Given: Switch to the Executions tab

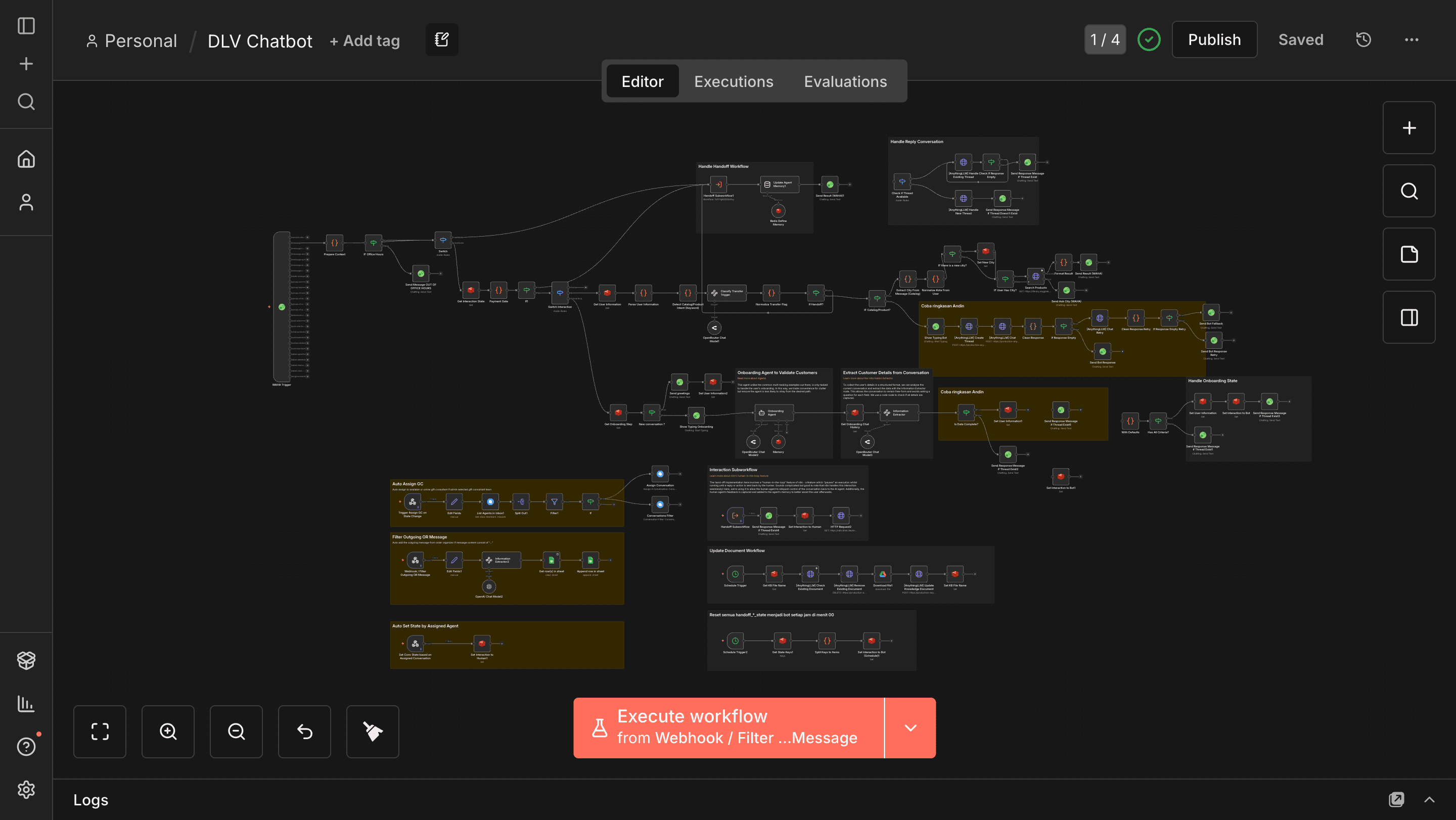Looking at the screenshot, I should pos(733,81).
